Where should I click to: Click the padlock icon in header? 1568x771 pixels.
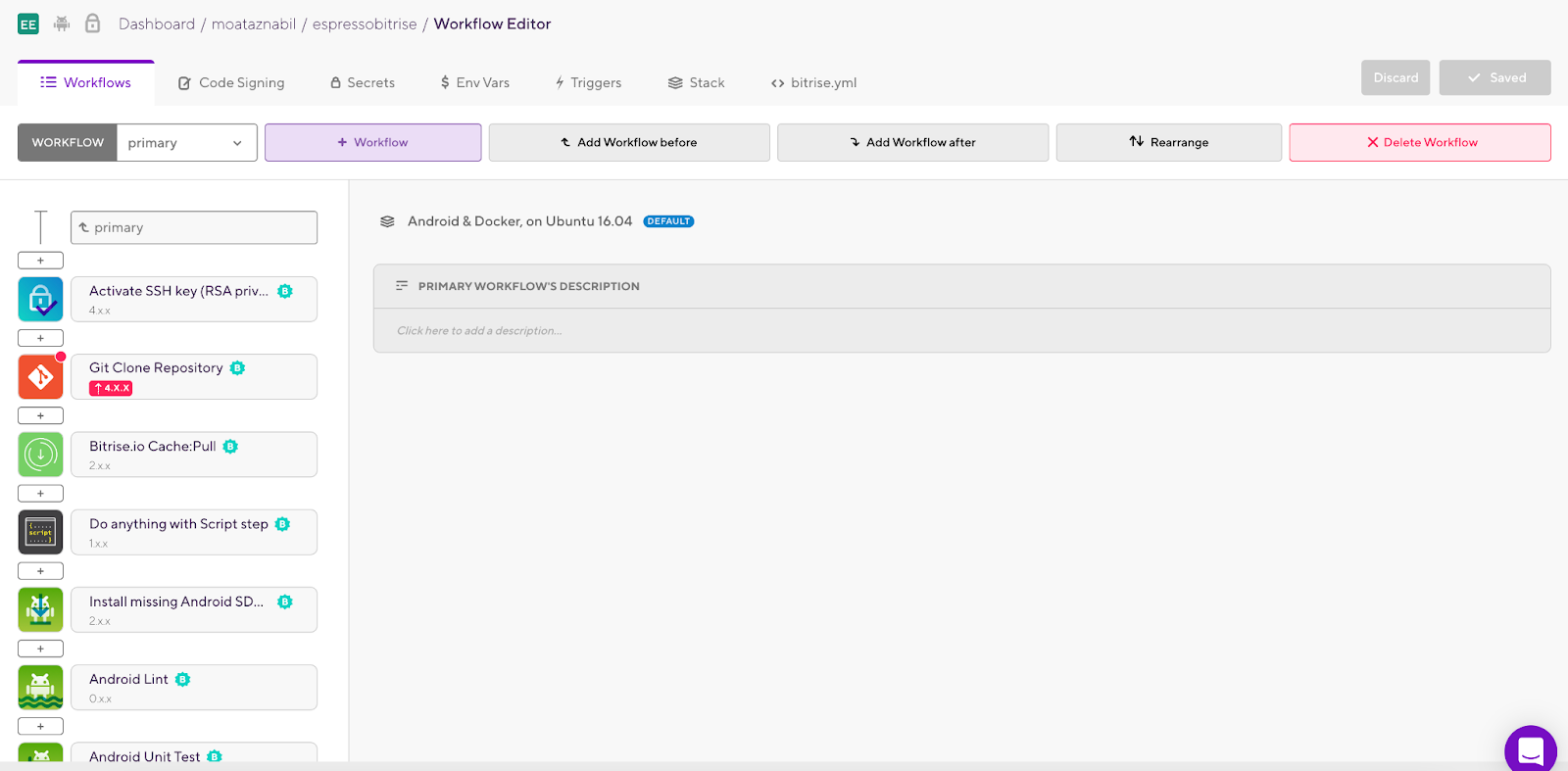point(92,24)
